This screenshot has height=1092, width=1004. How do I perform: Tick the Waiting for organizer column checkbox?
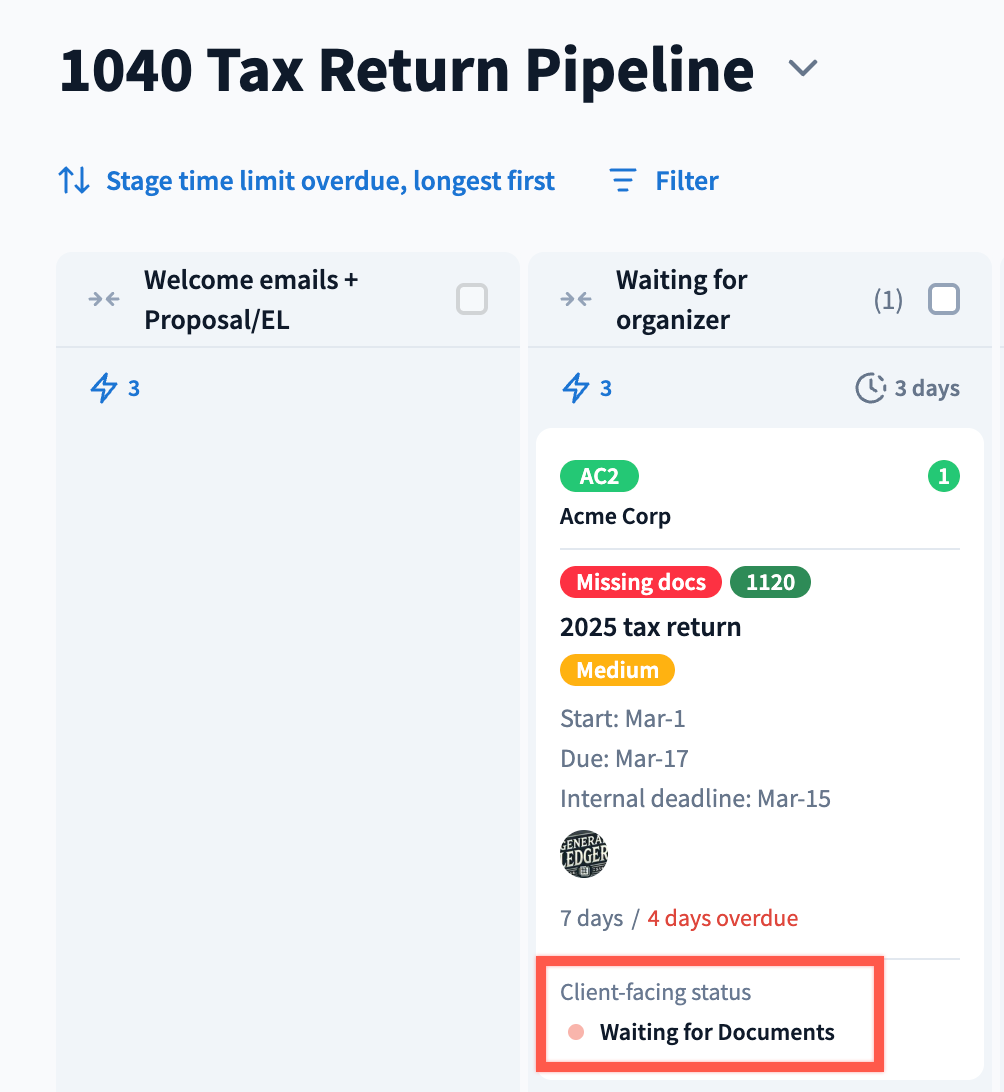point(944,299)
